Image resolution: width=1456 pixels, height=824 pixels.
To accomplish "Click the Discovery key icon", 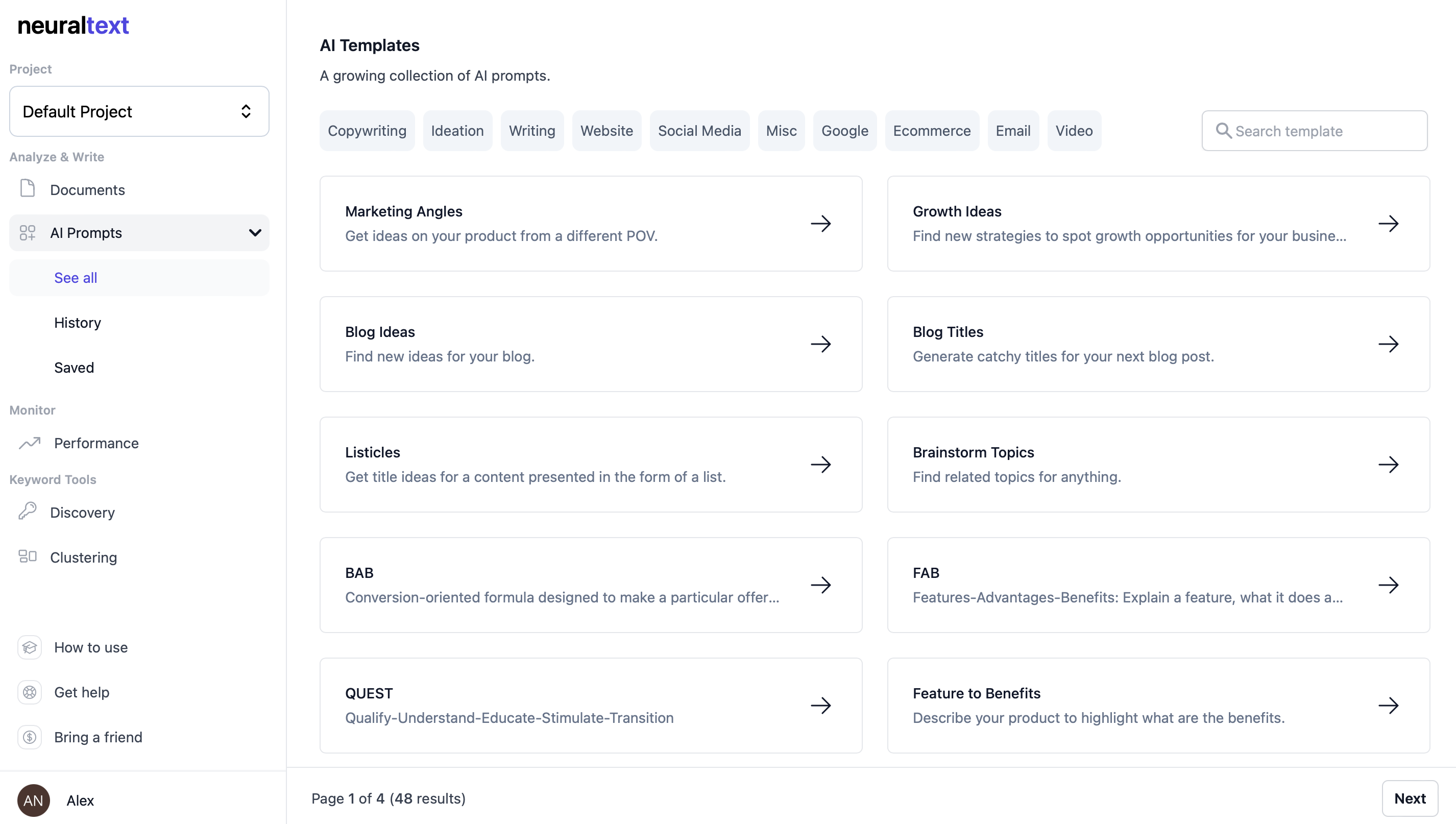I will [x=27, y=511].
